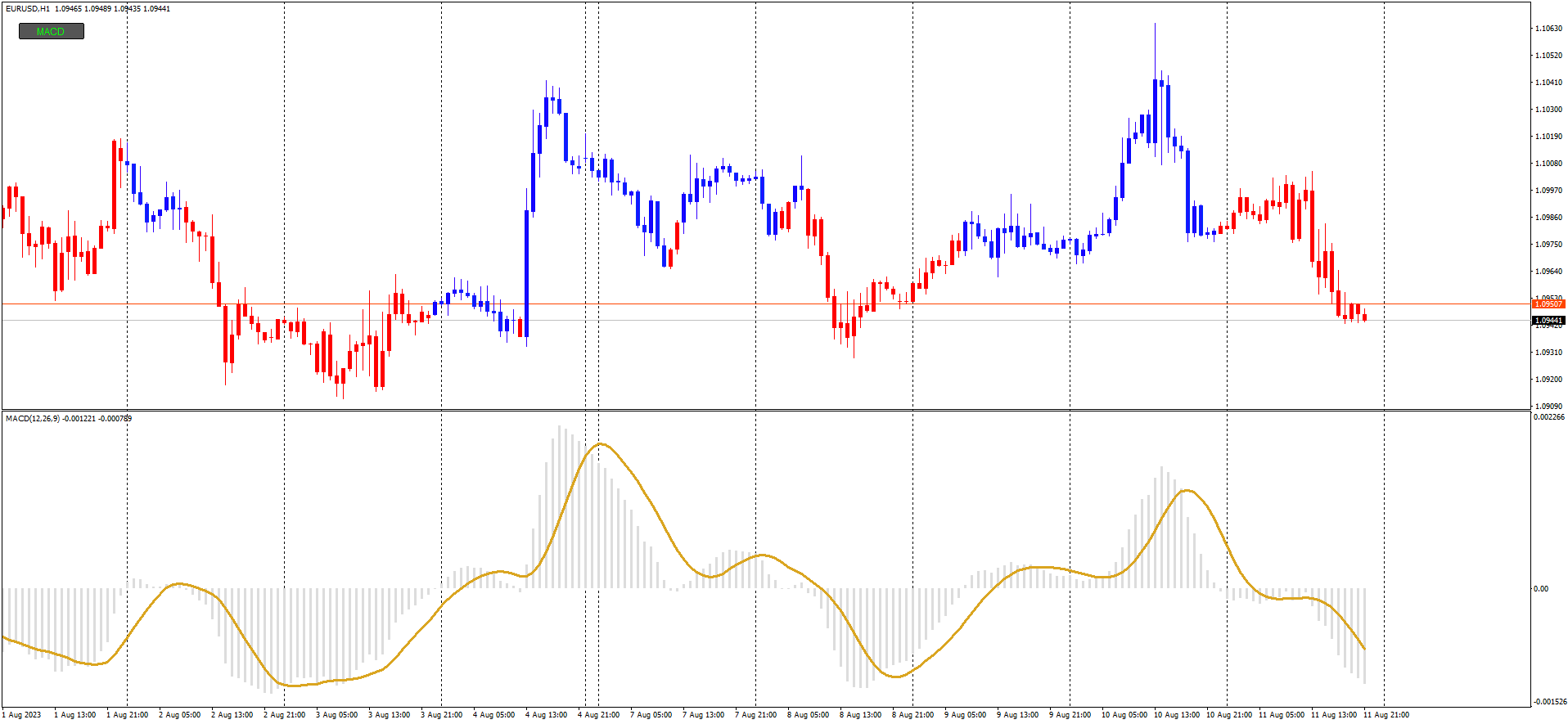Click the 3 Aug 21:00 time label
Viewport: 1568px width, 724px height.
(x=441, y=715)
